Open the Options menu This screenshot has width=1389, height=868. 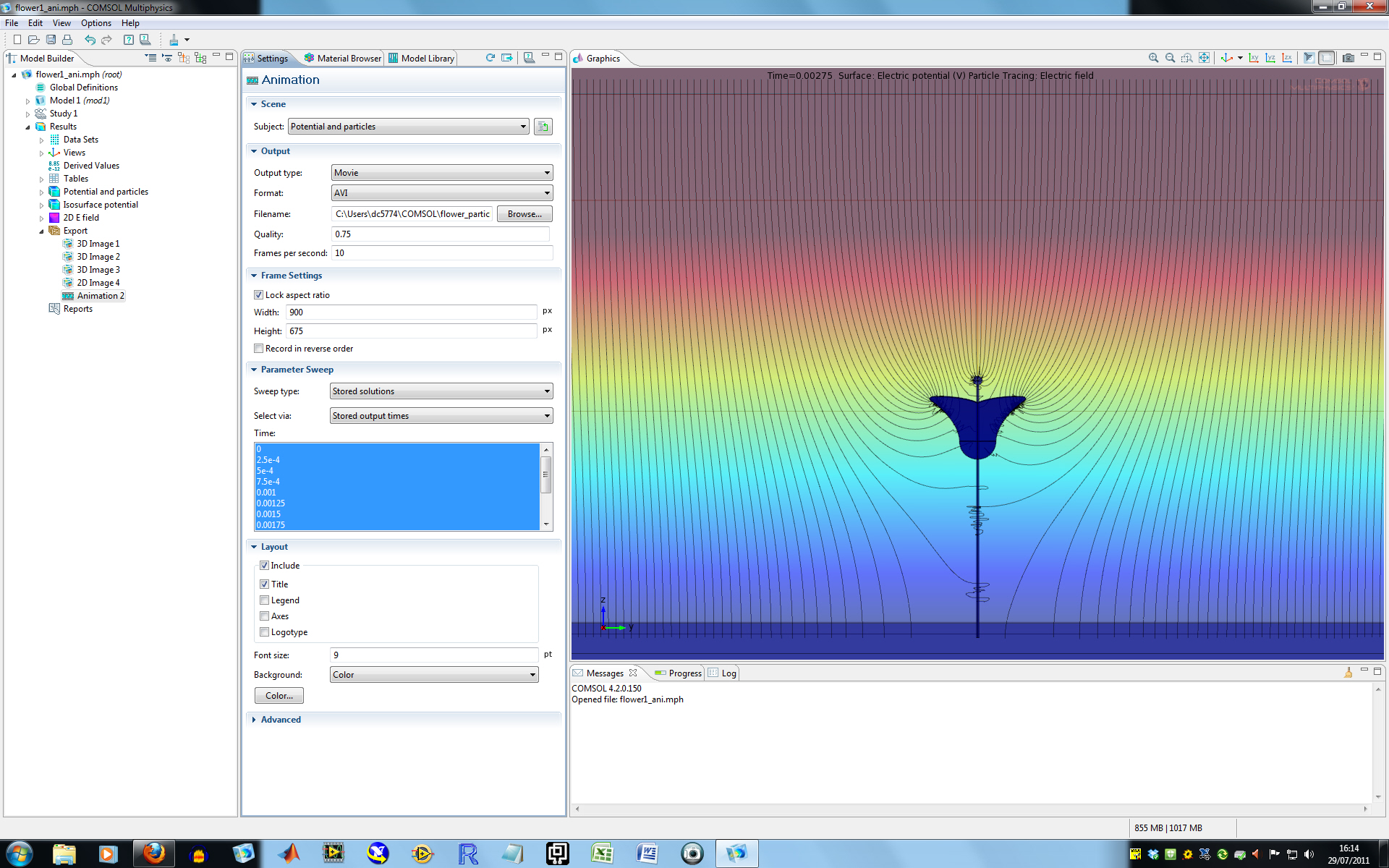pos(95,23)
